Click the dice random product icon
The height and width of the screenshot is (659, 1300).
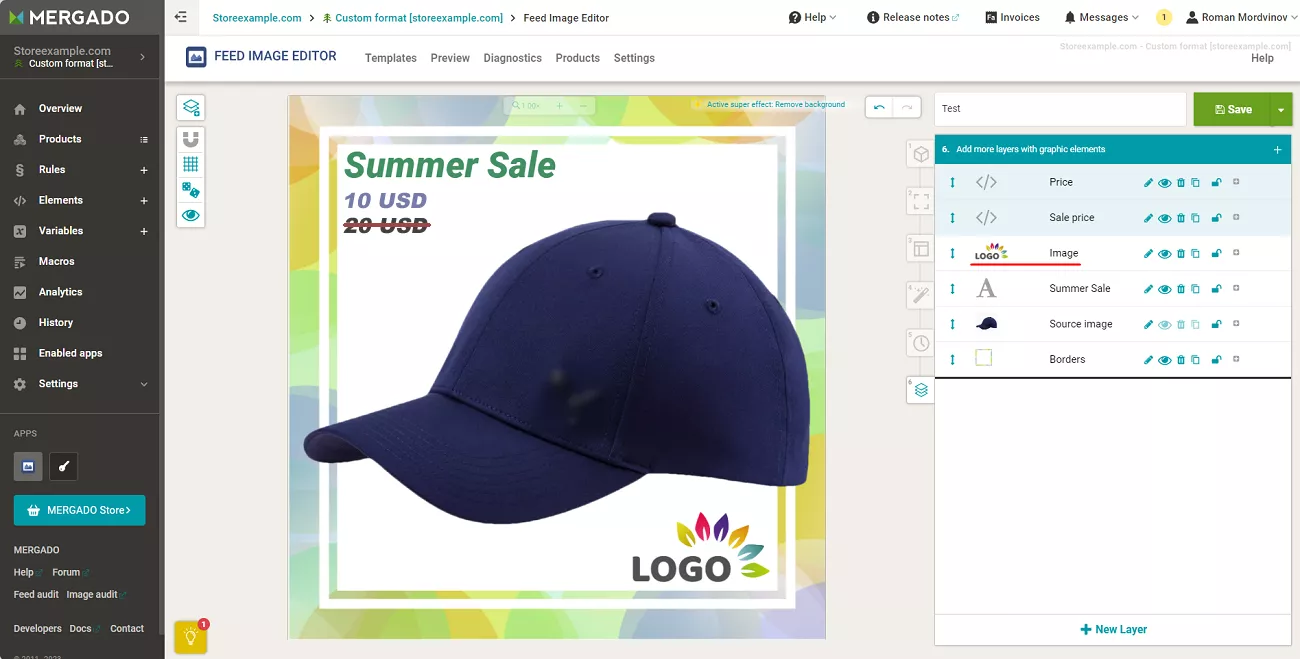[191, 190]
